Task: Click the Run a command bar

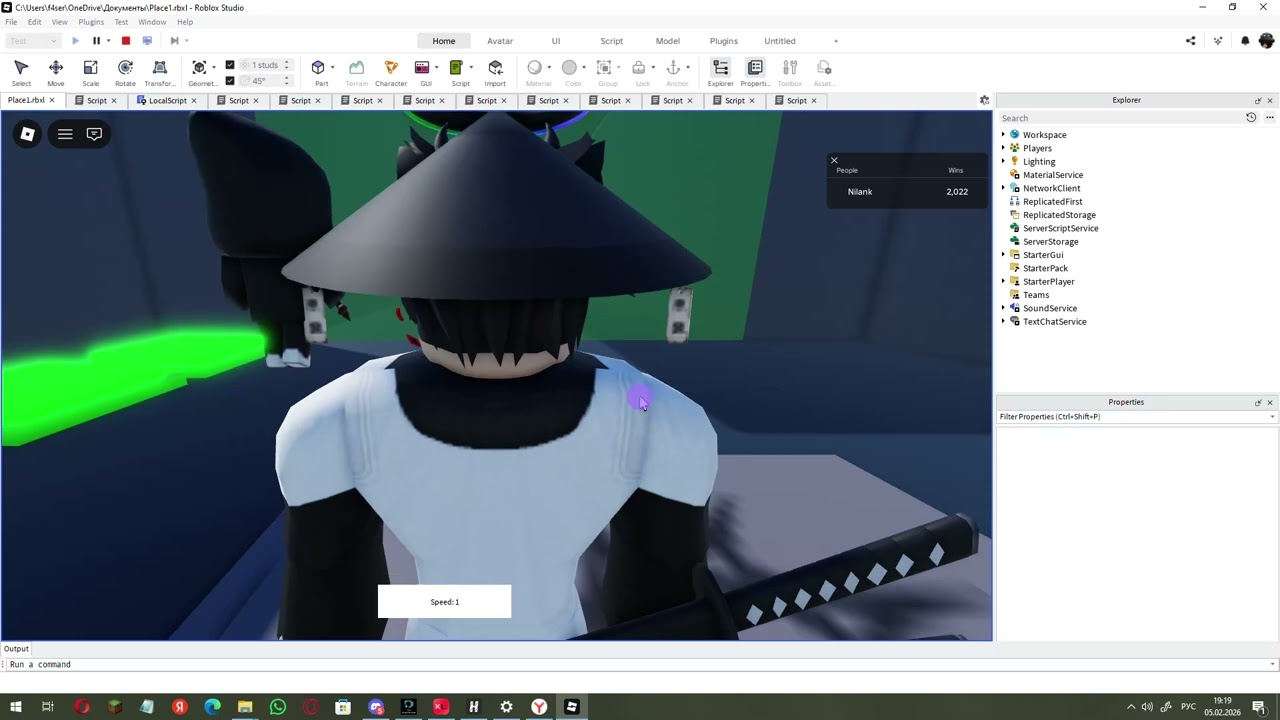Action: click(x=640, y=664)
